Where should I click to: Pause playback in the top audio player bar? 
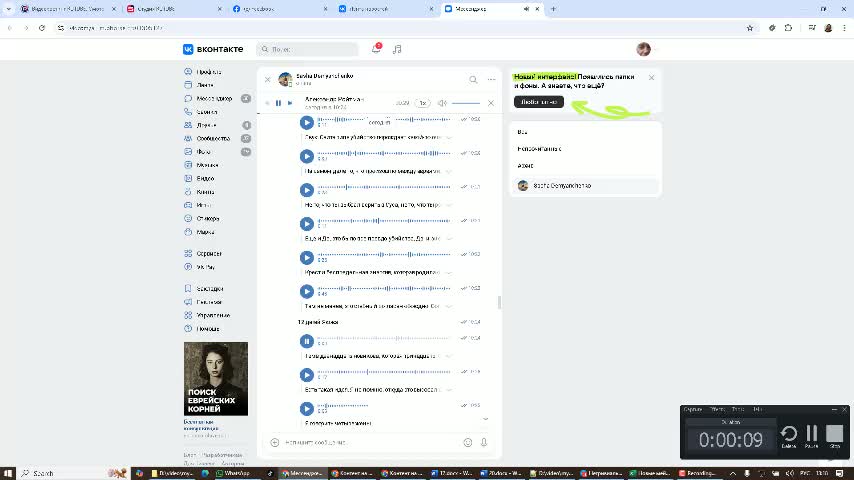[278, 103]
